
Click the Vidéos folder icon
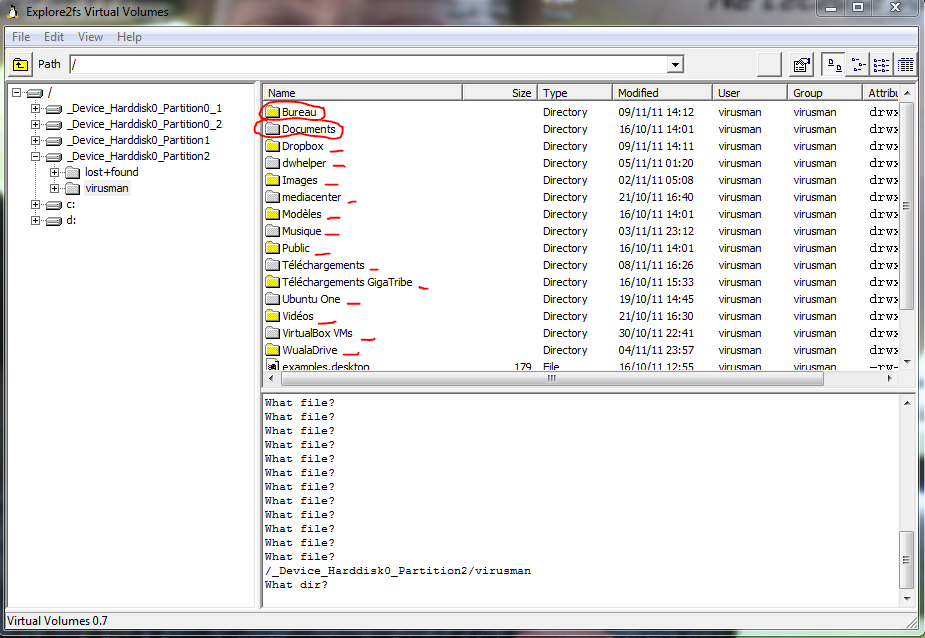click(272, 316)
